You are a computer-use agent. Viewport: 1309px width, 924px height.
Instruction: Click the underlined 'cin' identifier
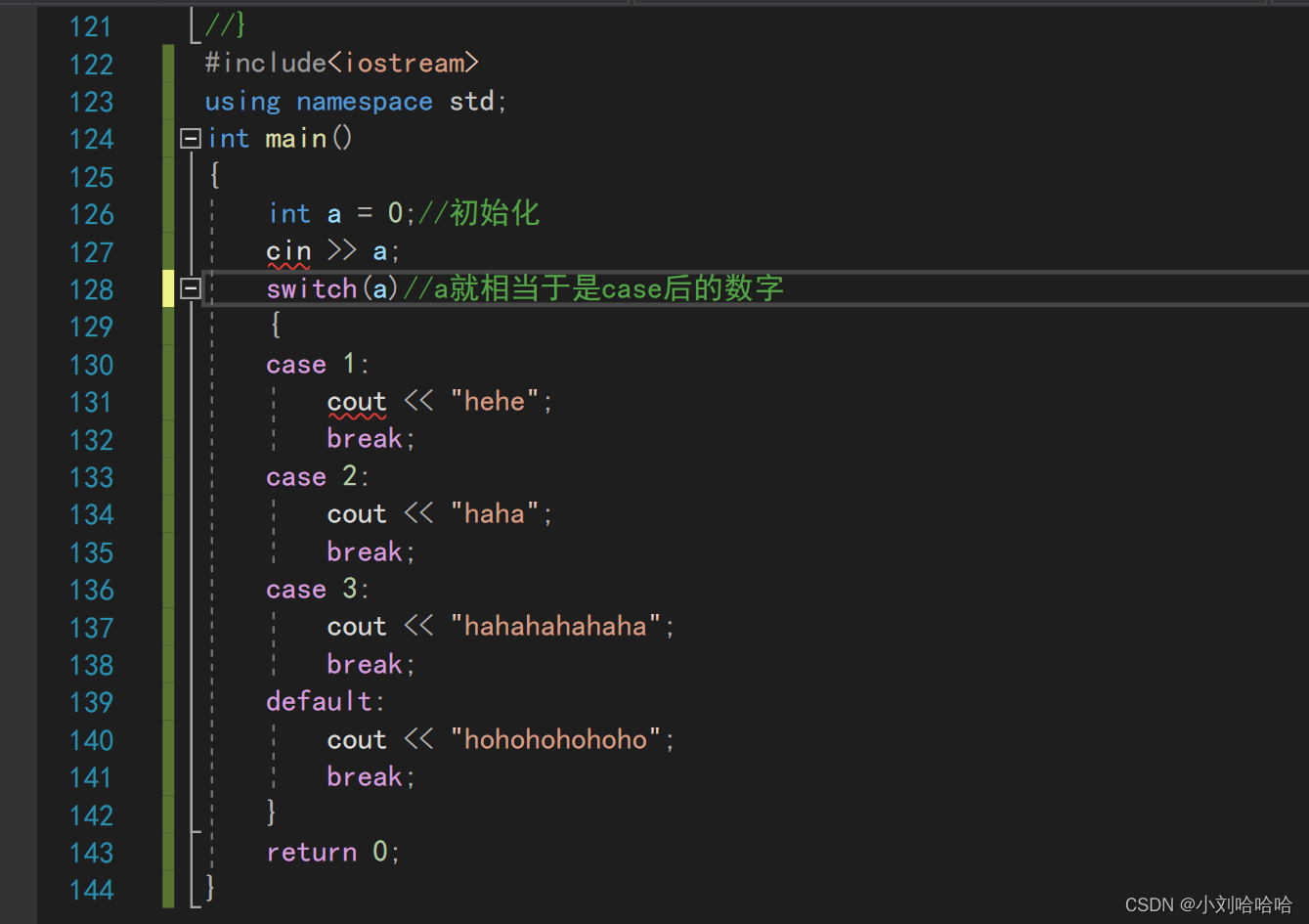tap(288, 251)
